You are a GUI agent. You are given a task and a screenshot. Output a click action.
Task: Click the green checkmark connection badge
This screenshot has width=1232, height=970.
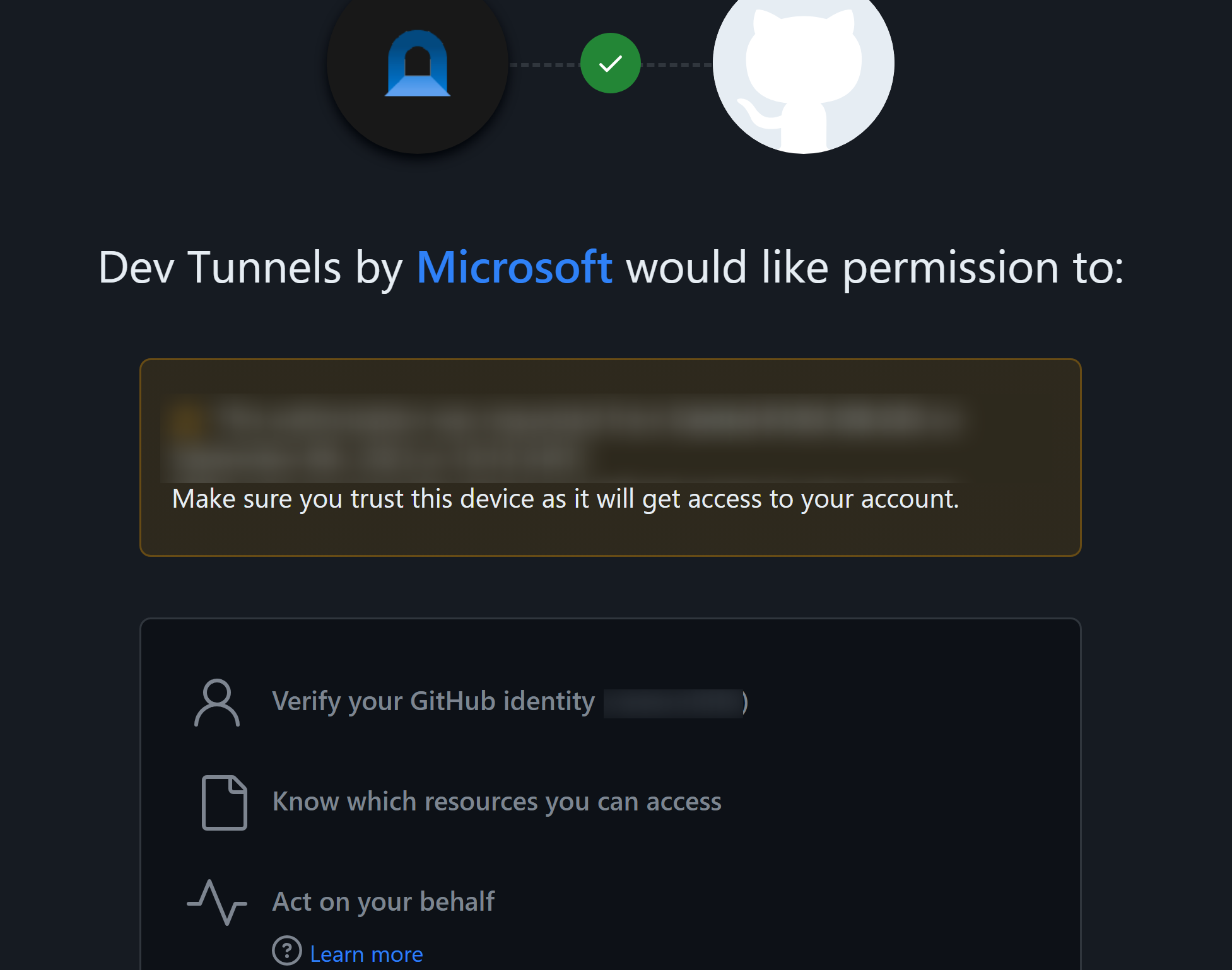[x=610, y=63]
